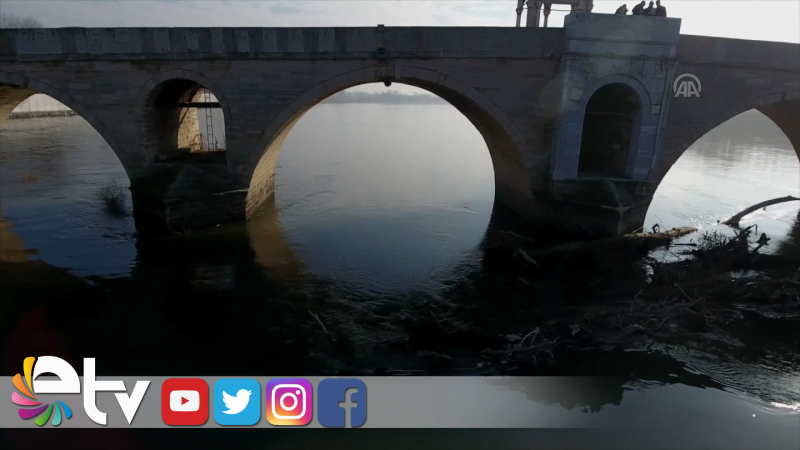
Task: Click the arched niche on right pier
Action: click(x=610, y=130)
